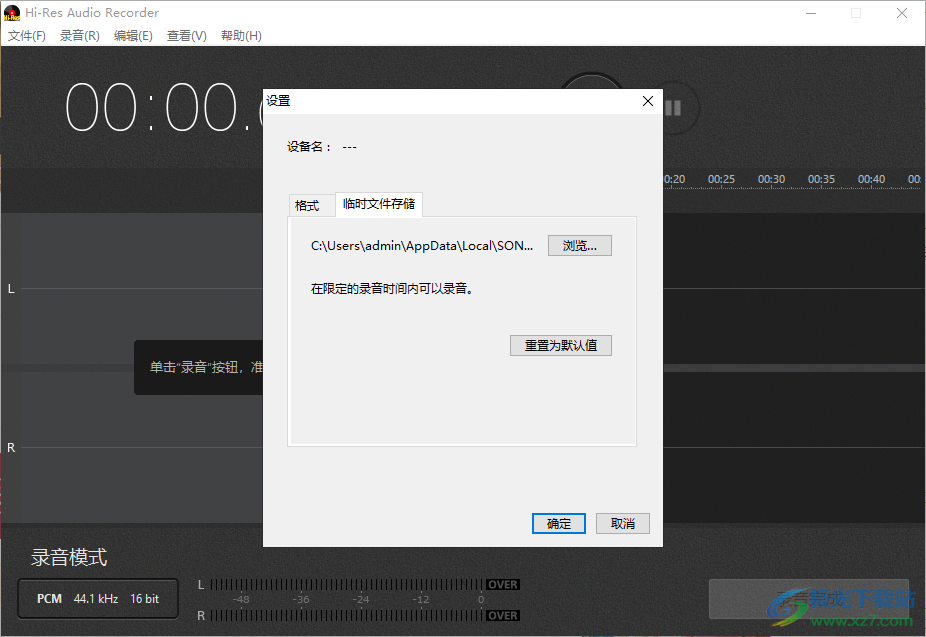Viewport: 926px width, 637px height.
Task: Click the temporary file path field
Action: [x=423, y=245]
